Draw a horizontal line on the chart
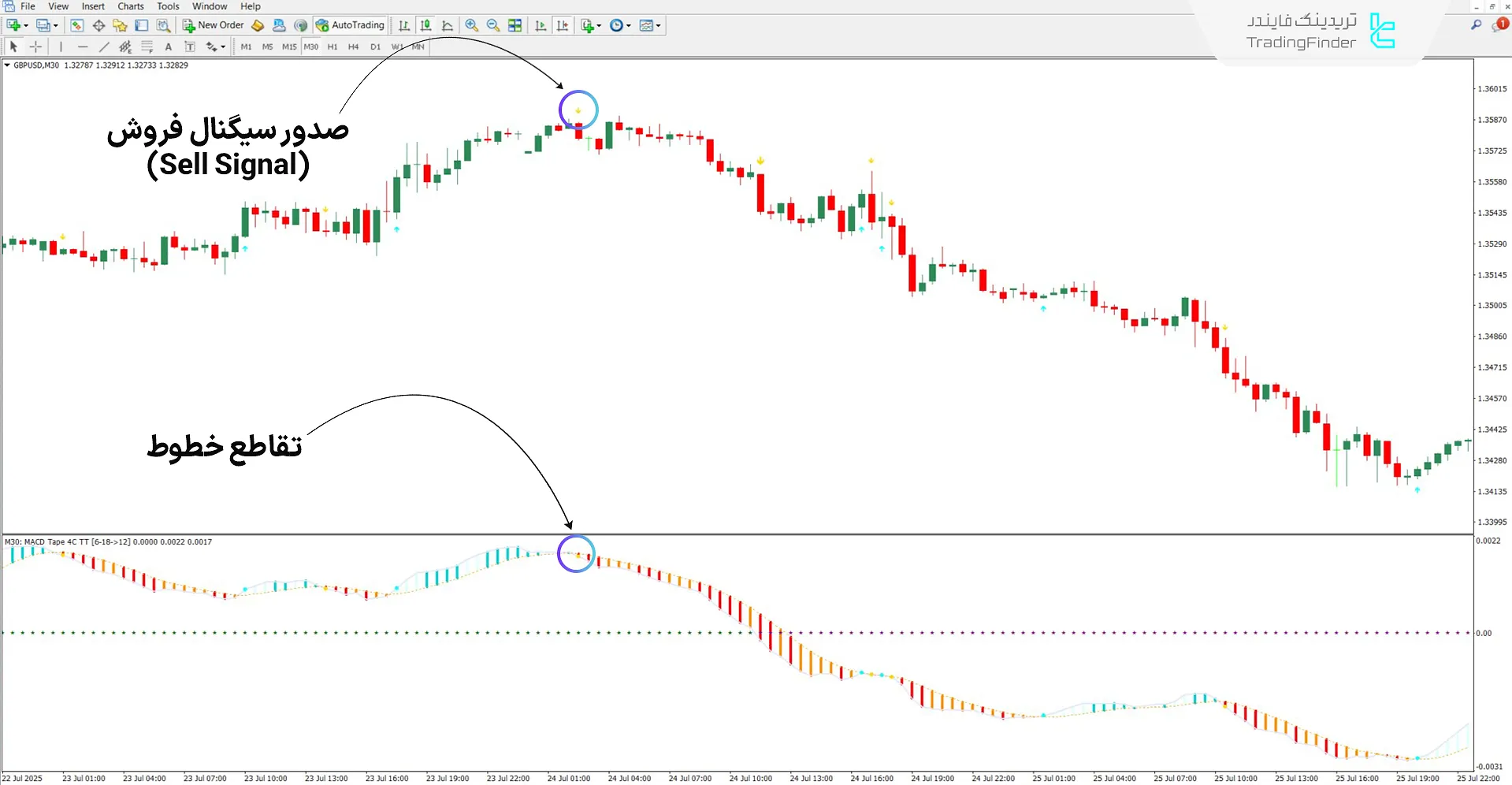The height and width of the screenshot is (785, 1512). (83, 47)
